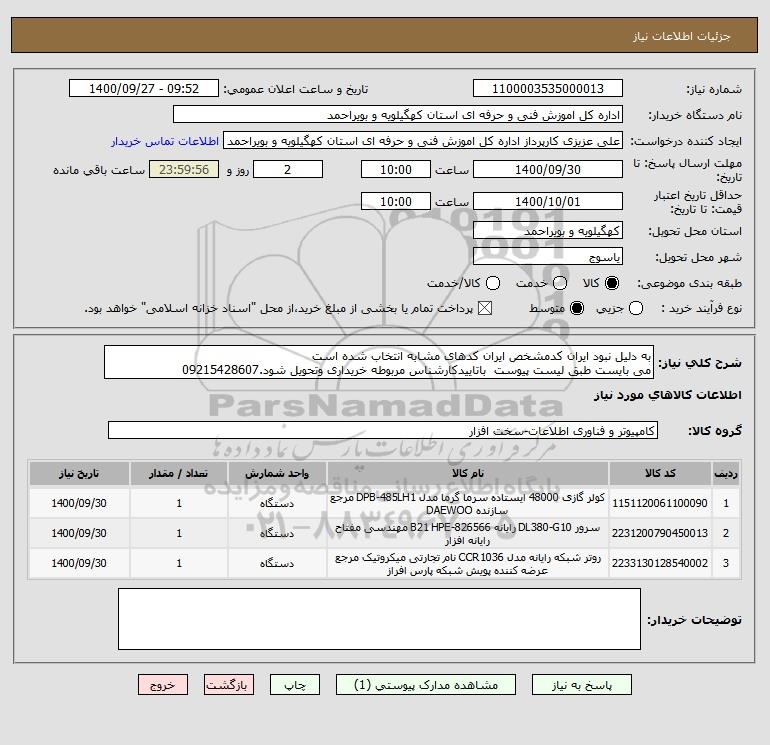Click the response deadline date 1400/09/30 field

[548, 169]
